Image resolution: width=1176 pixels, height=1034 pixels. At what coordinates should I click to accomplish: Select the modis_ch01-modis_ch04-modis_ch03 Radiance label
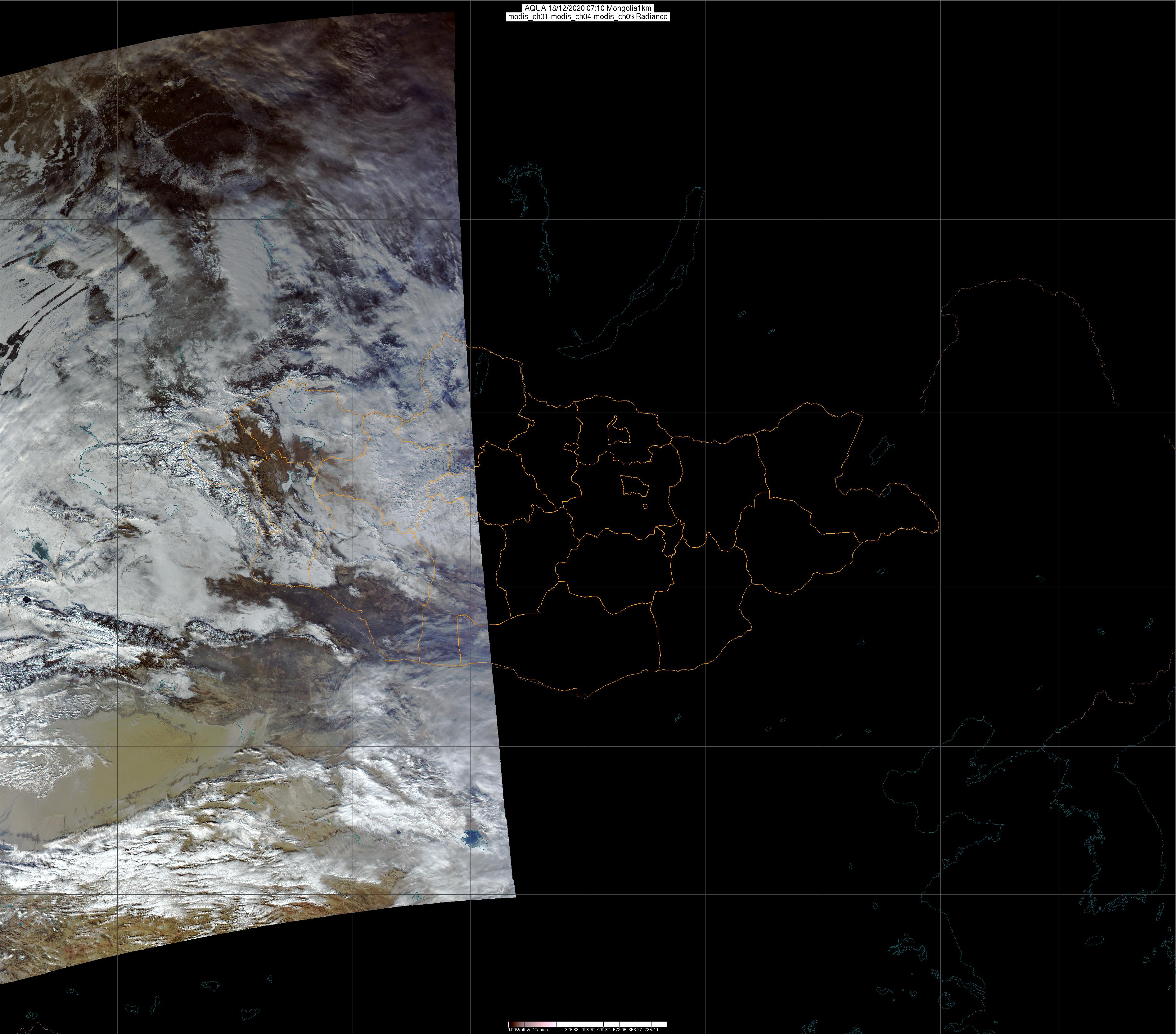point(588,17)
